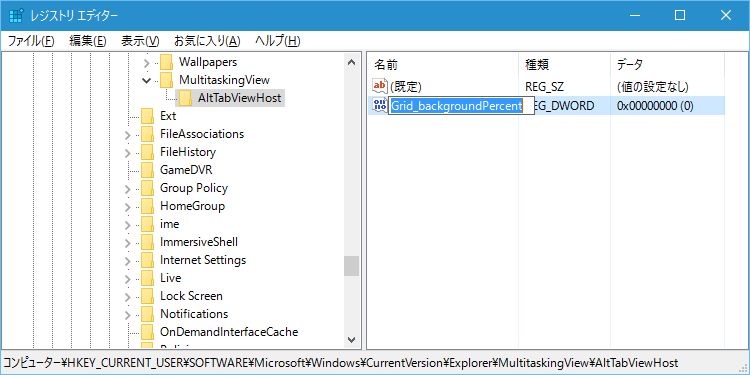Expand the Internet Settings key
750x375 pixels.
pyautogui.click(x=127, y=261)
